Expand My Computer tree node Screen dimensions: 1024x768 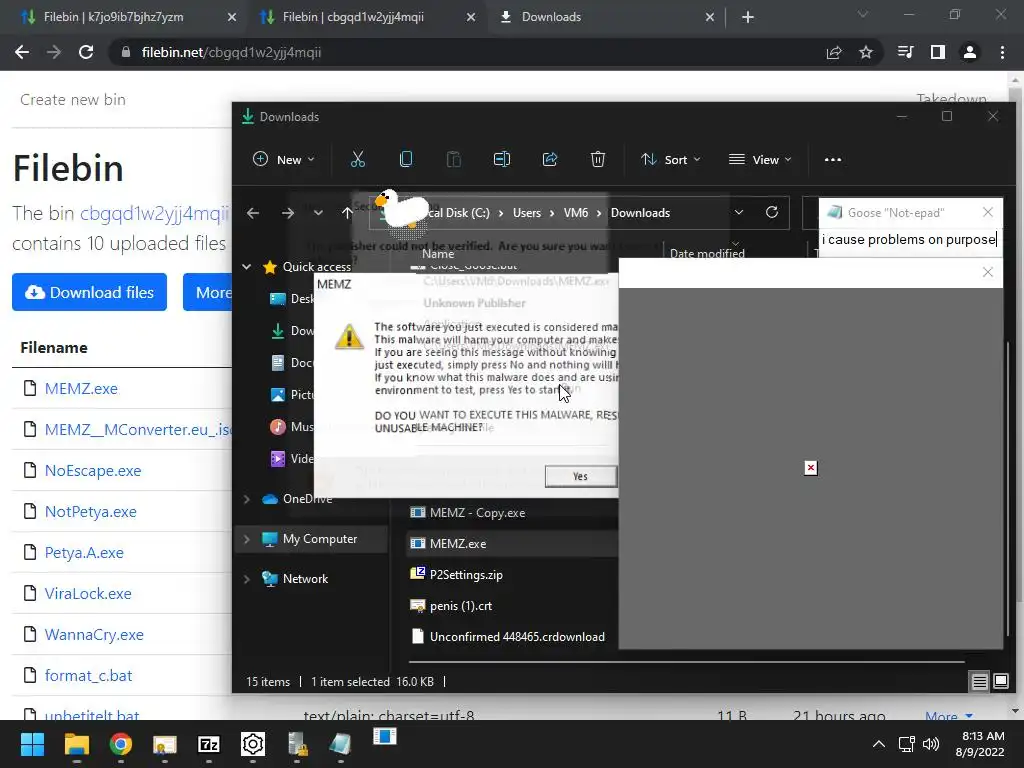coord(247,539)
